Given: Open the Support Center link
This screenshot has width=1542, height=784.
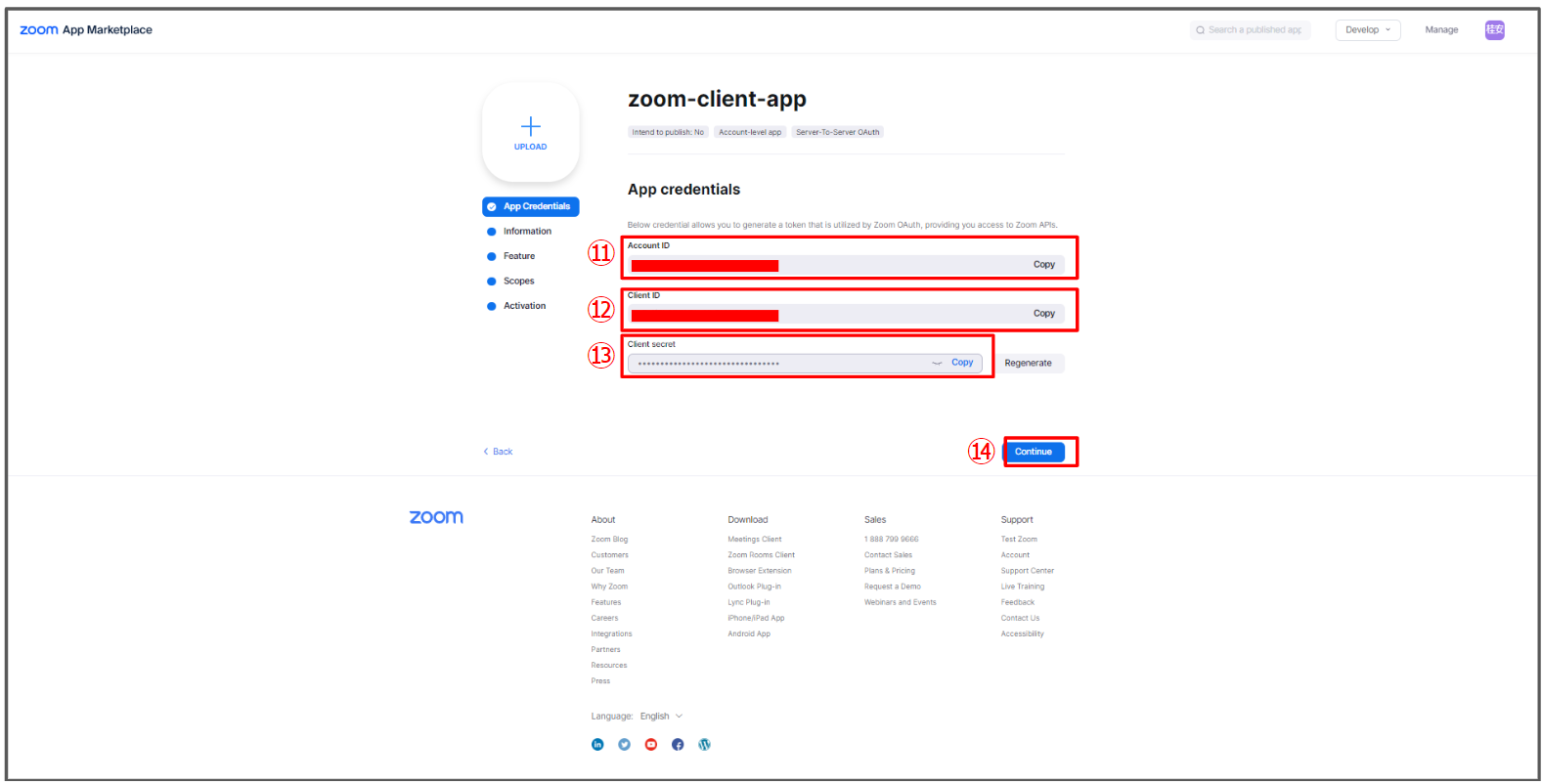Looking at the screenshot, I should pos(1028,571).
